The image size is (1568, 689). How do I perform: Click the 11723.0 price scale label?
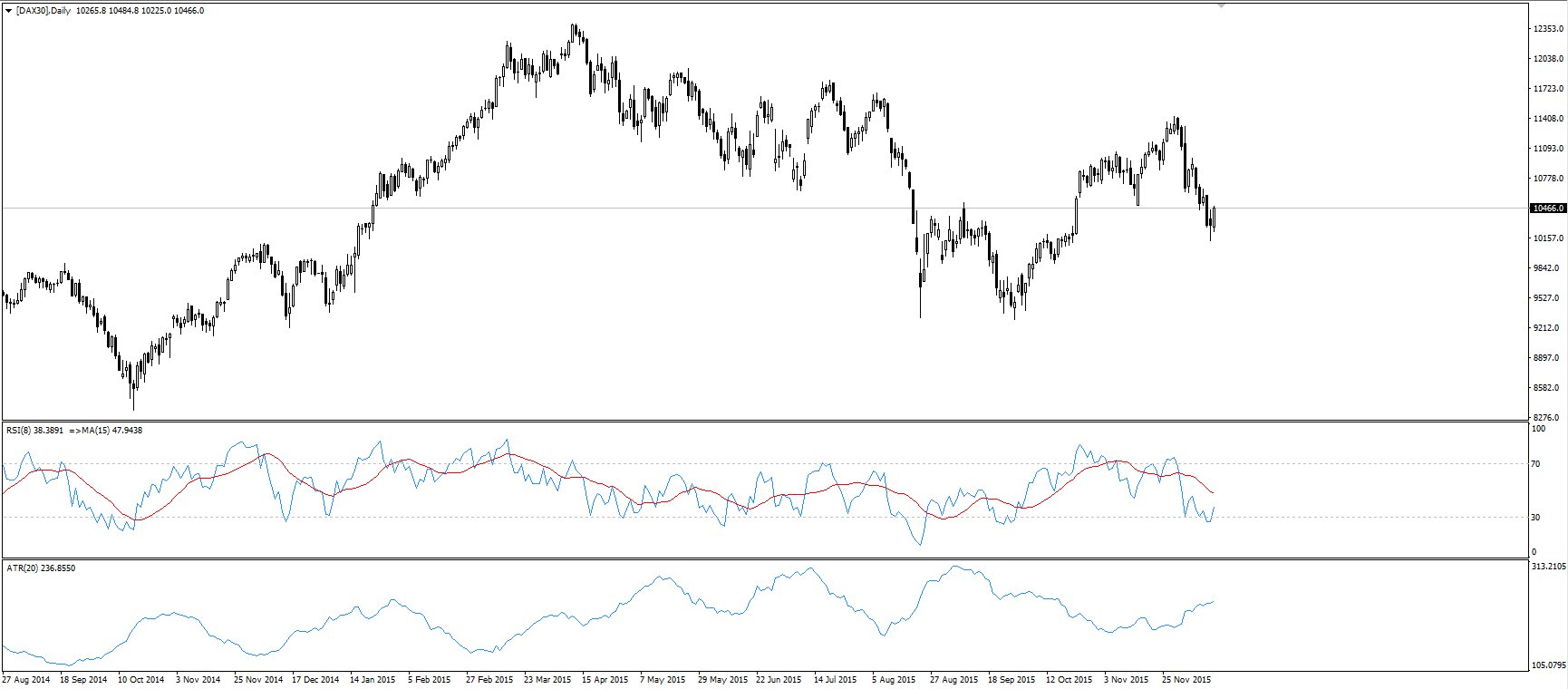(1548, 89)
